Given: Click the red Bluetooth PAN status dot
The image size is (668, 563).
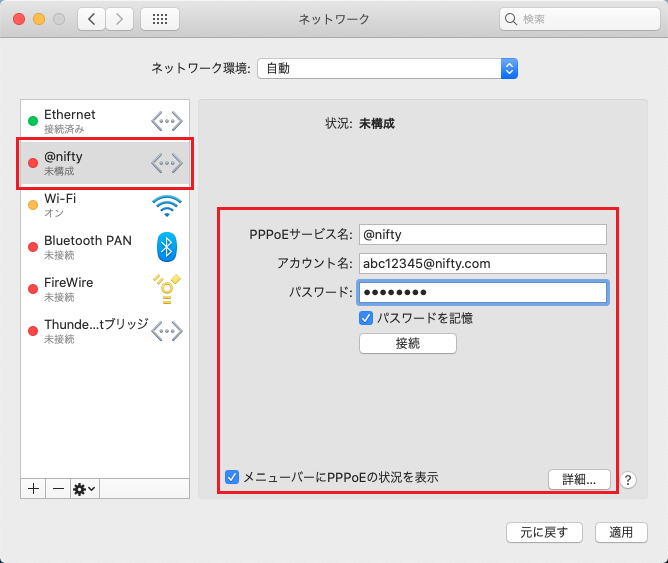Looking at the screenshot, I should (x=33, y=247).
